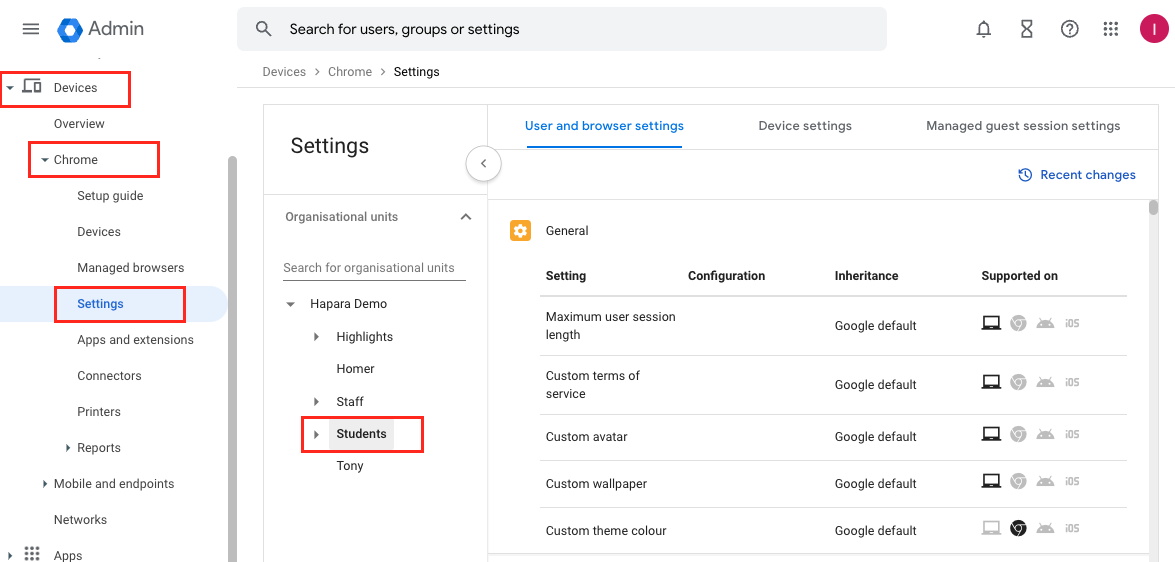Screen dimensions: 1175x562
Task: Open Overview in the sidebar
Action: coord(79,124)
